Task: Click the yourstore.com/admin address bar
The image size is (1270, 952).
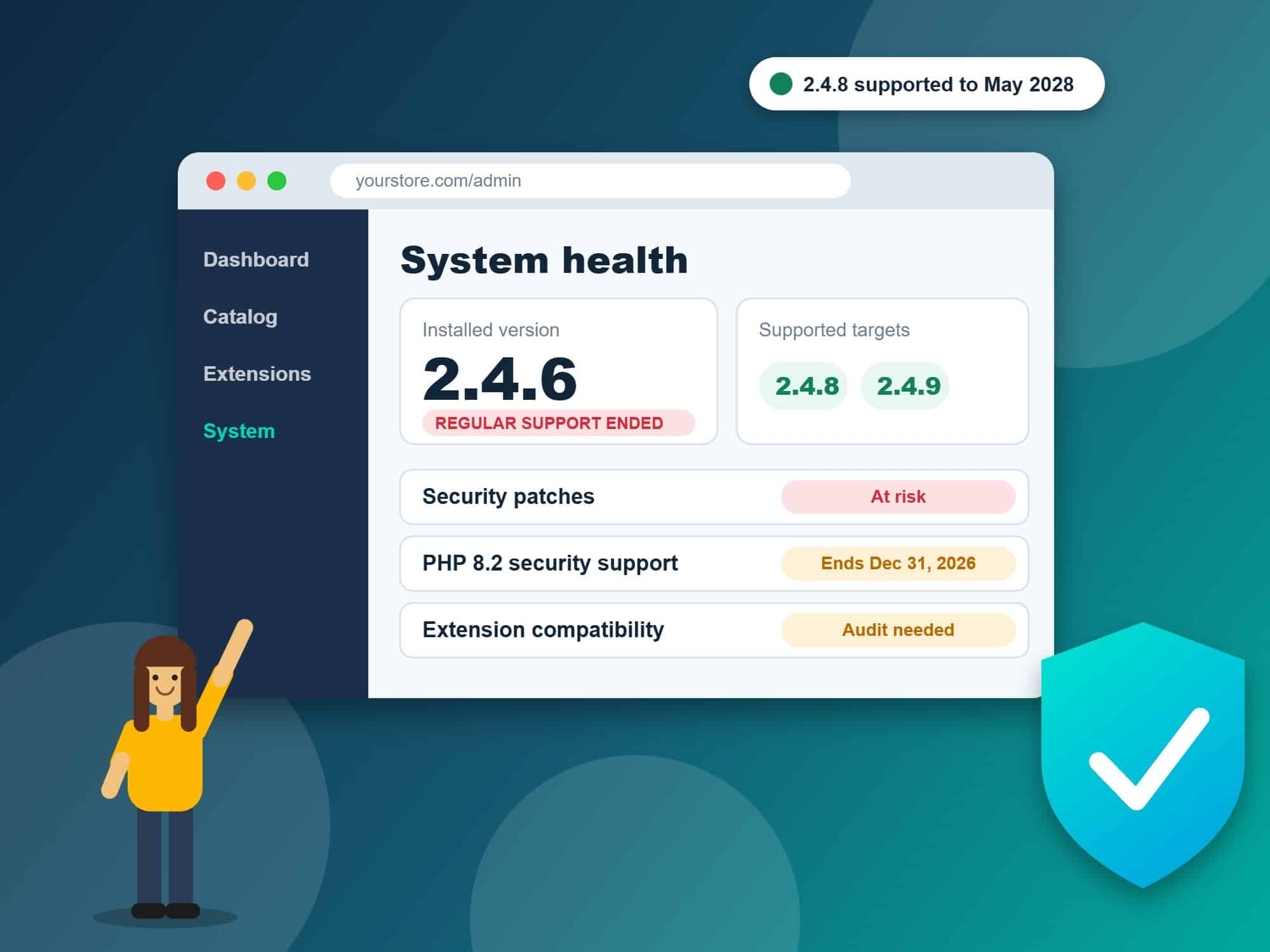Action: (590, 181)
